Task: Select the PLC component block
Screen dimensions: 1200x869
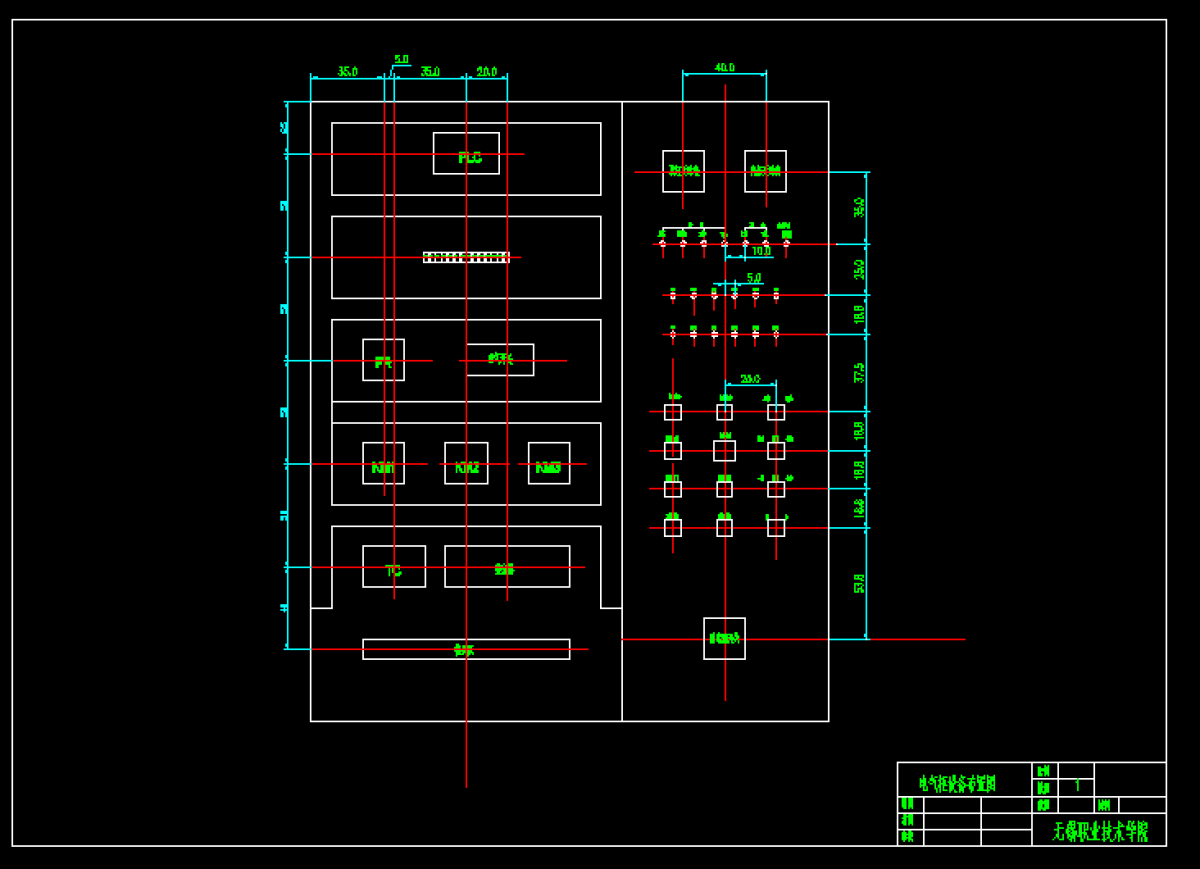Action: coord(466,155)
